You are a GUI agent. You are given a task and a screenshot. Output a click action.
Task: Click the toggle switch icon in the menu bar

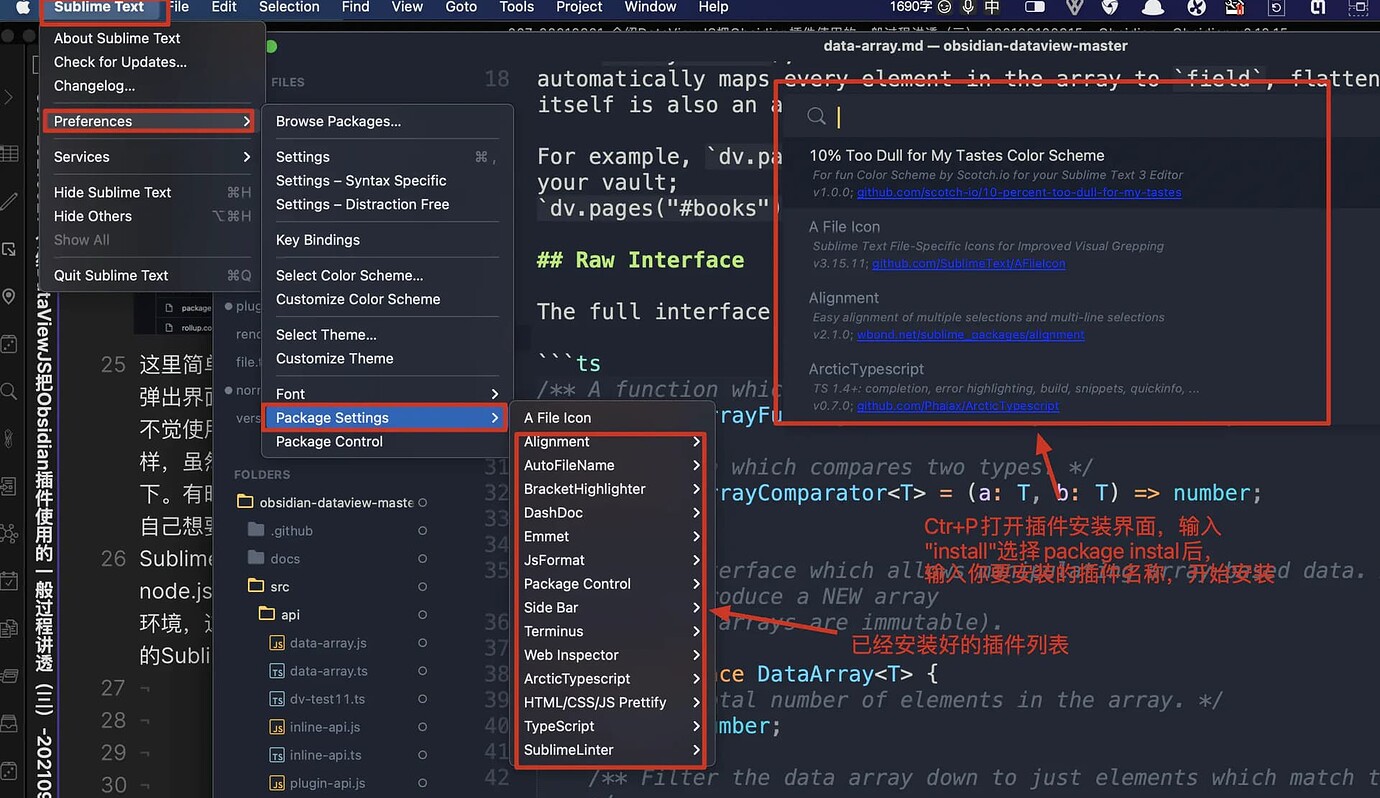1037,8
